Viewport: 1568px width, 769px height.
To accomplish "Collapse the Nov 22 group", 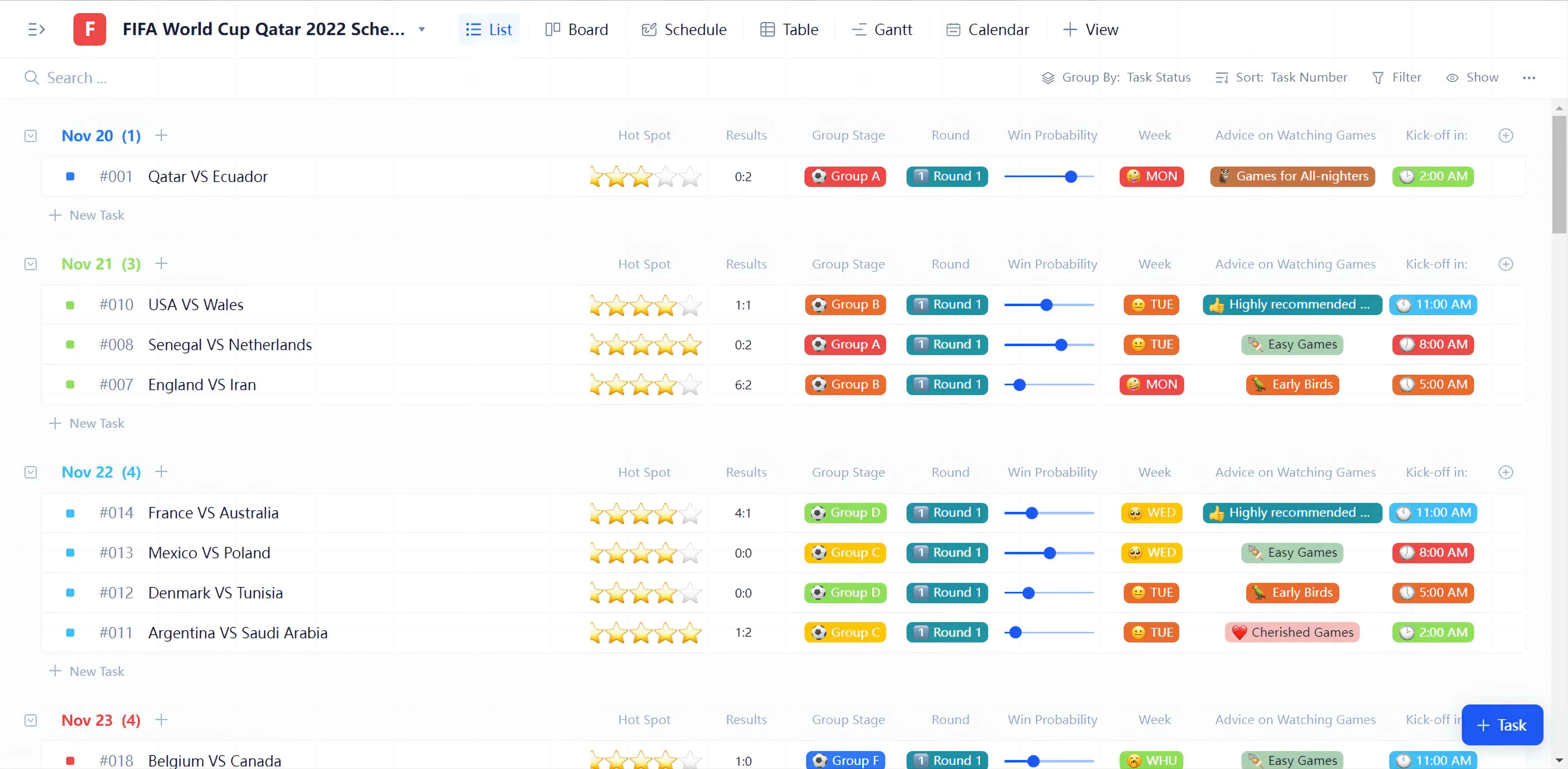I will [x=31, y=472].
